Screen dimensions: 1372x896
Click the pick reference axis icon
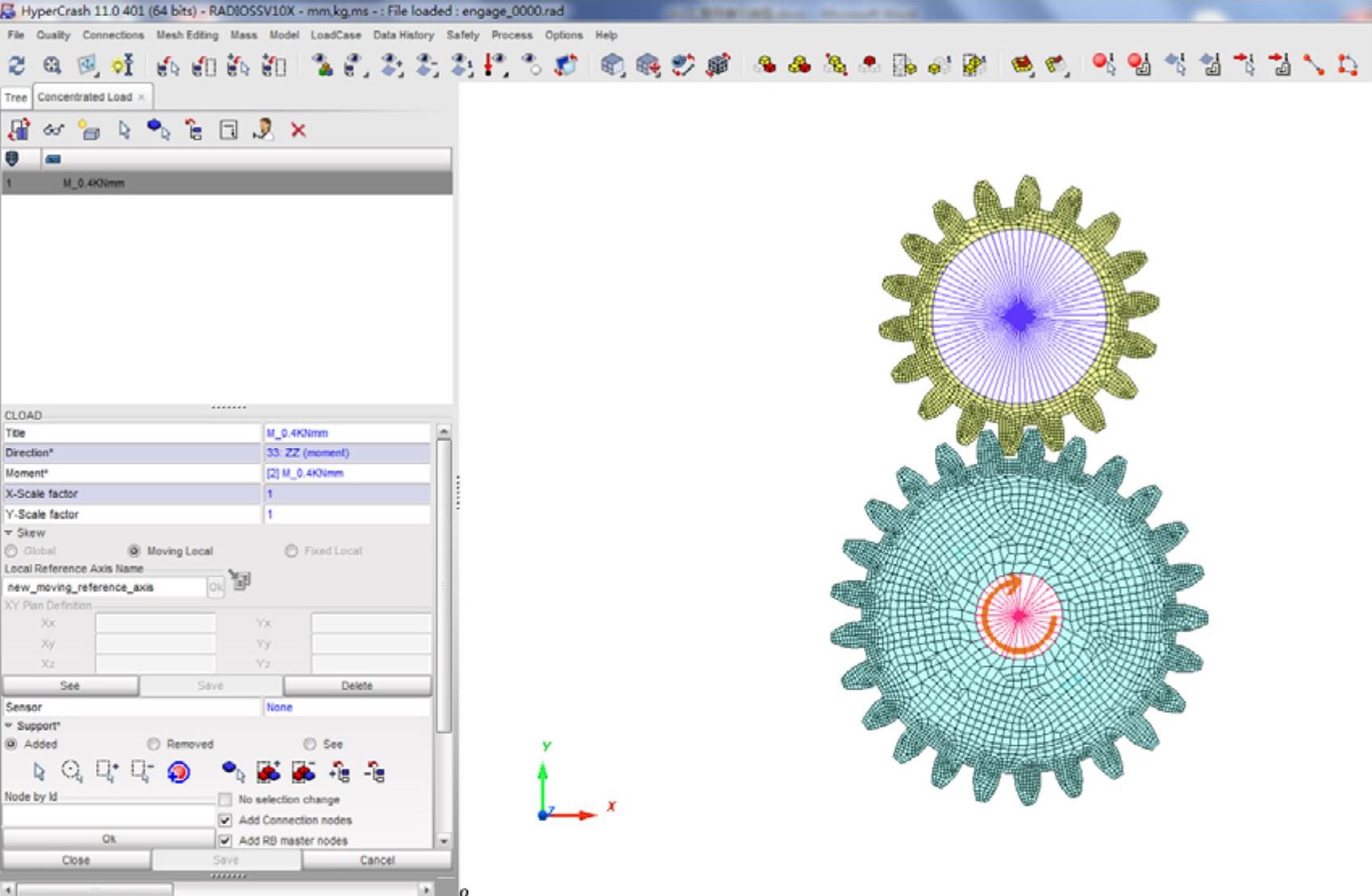(x=240, y=581)
